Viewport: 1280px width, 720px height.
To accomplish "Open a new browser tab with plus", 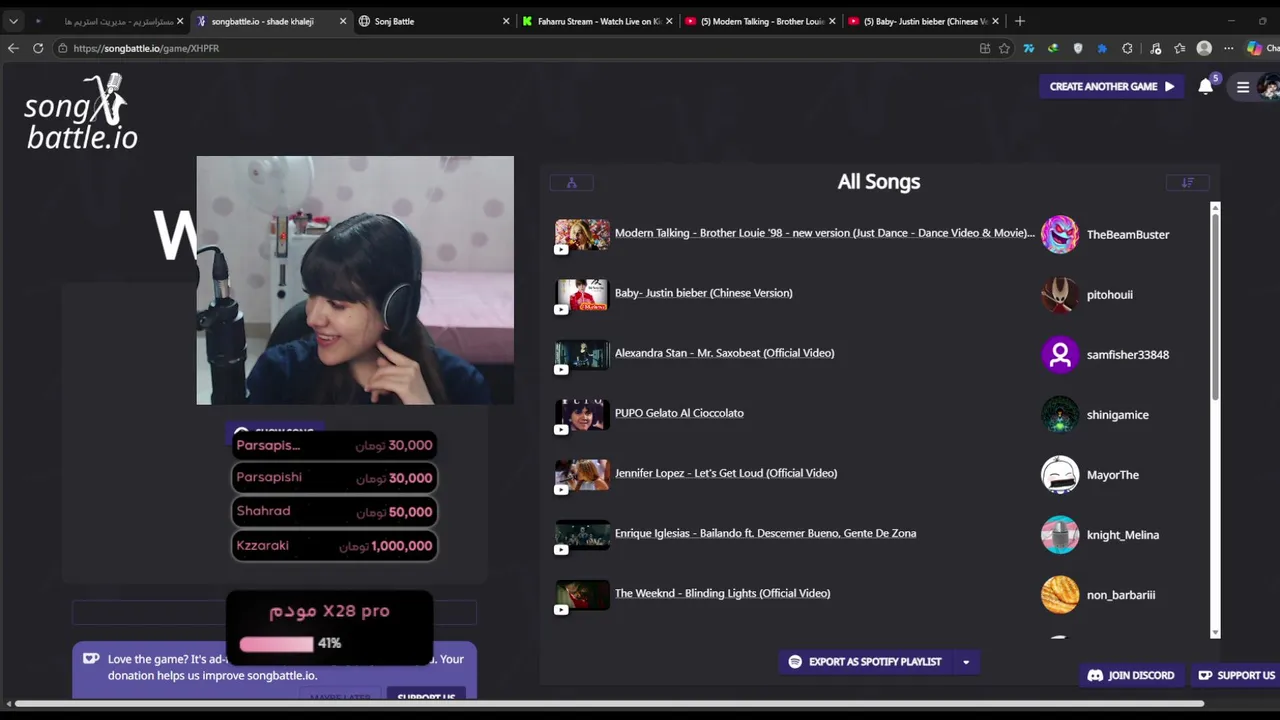I will pyautogui.click(x=1019, y=21).
